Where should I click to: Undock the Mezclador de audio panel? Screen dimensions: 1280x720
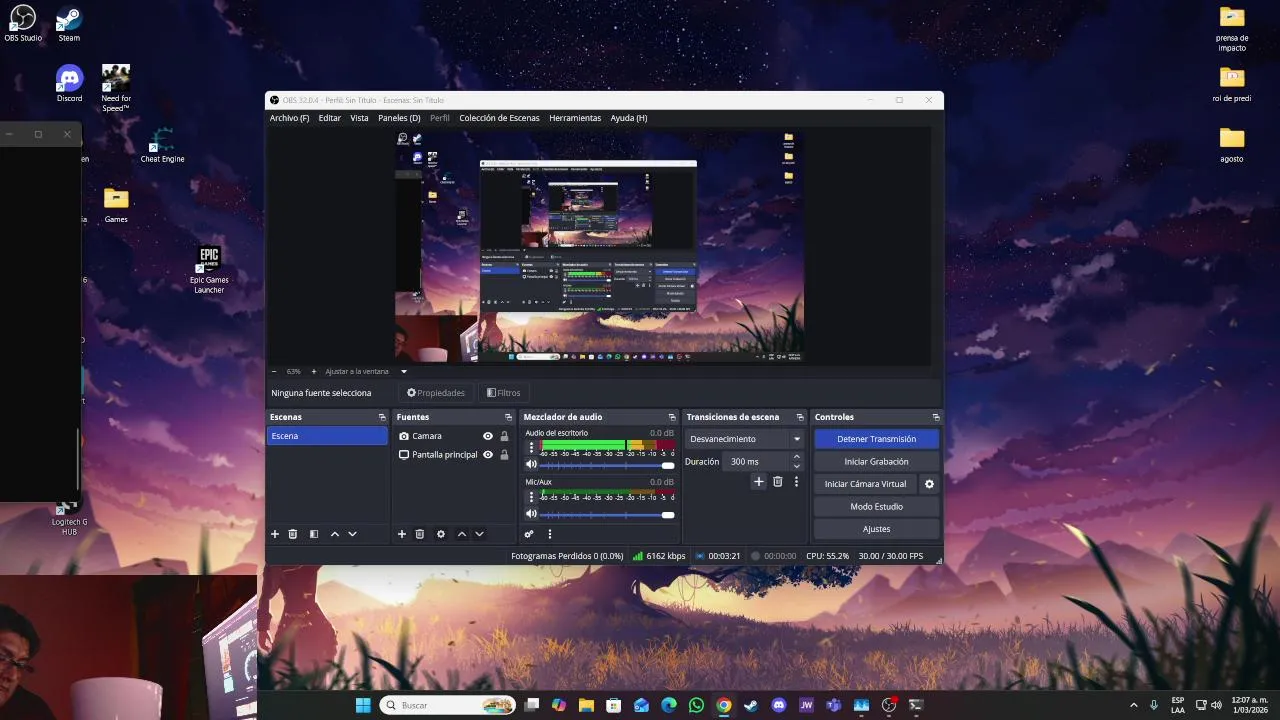coord(672,417)
